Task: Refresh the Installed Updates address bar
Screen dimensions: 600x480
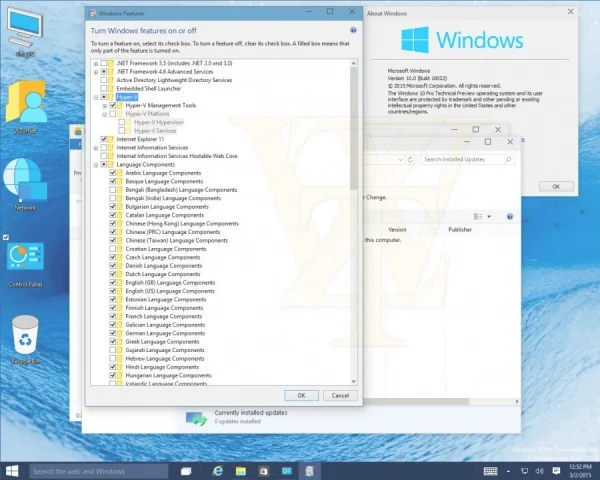Action: pyautogui.click(x=410, y=159)
